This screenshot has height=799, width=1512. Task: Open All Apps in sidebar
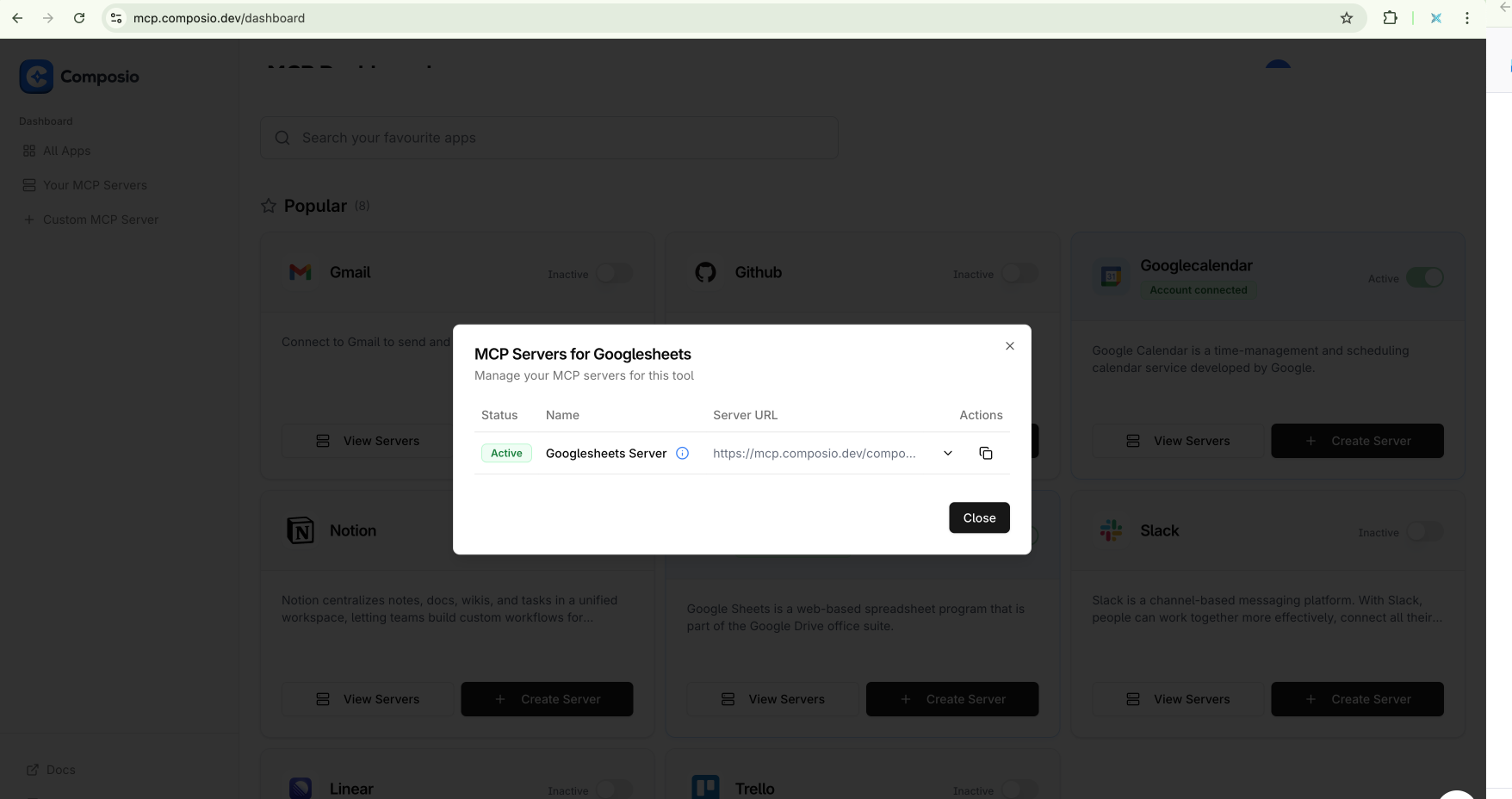66,151
